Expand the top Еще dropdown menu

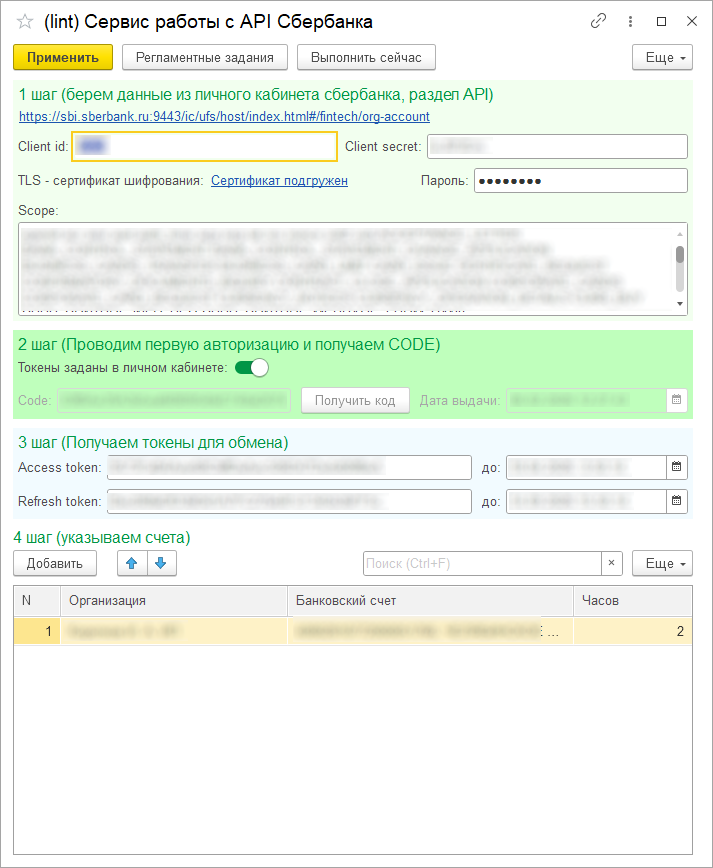(662, 57)
